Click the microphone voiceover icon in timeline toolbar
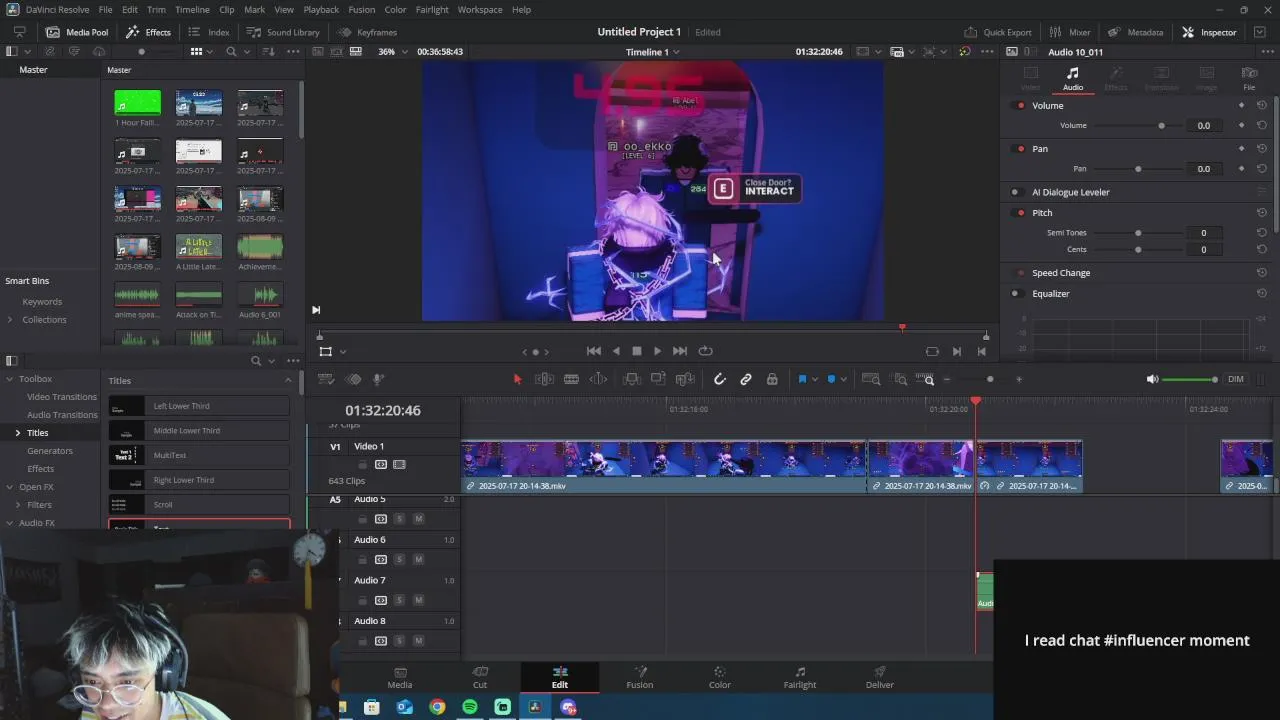The height and width of the screenshot is (720, 1280). click(x=379, y=379)
